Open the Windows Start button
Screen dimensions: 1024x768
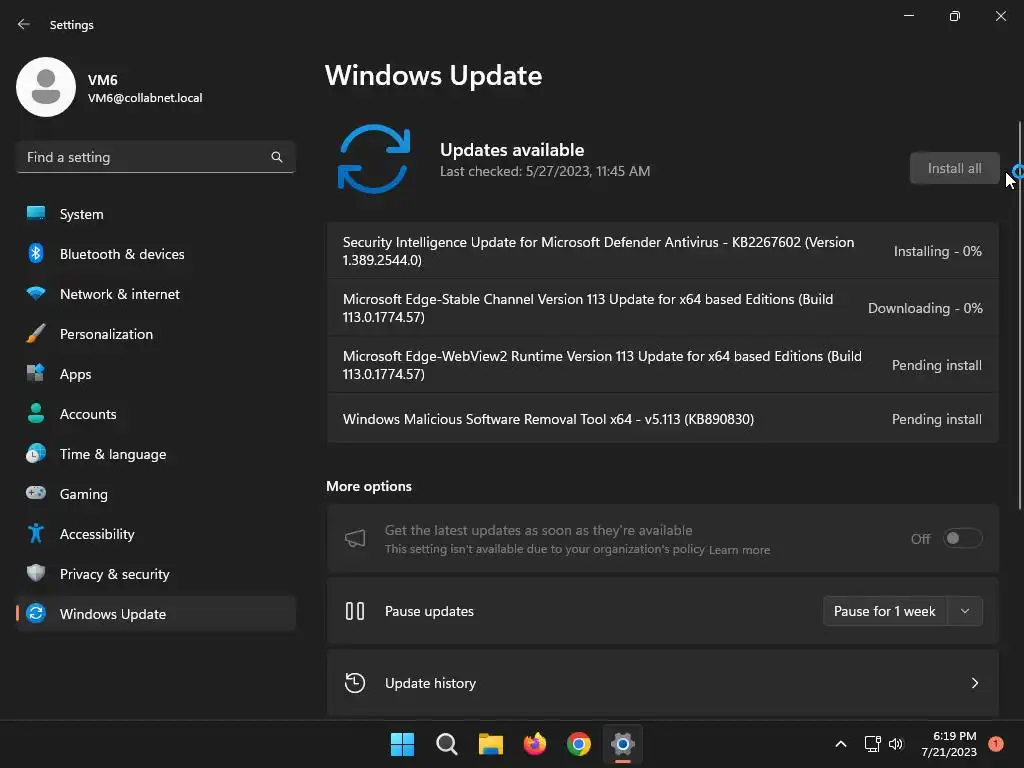[402, 744]
